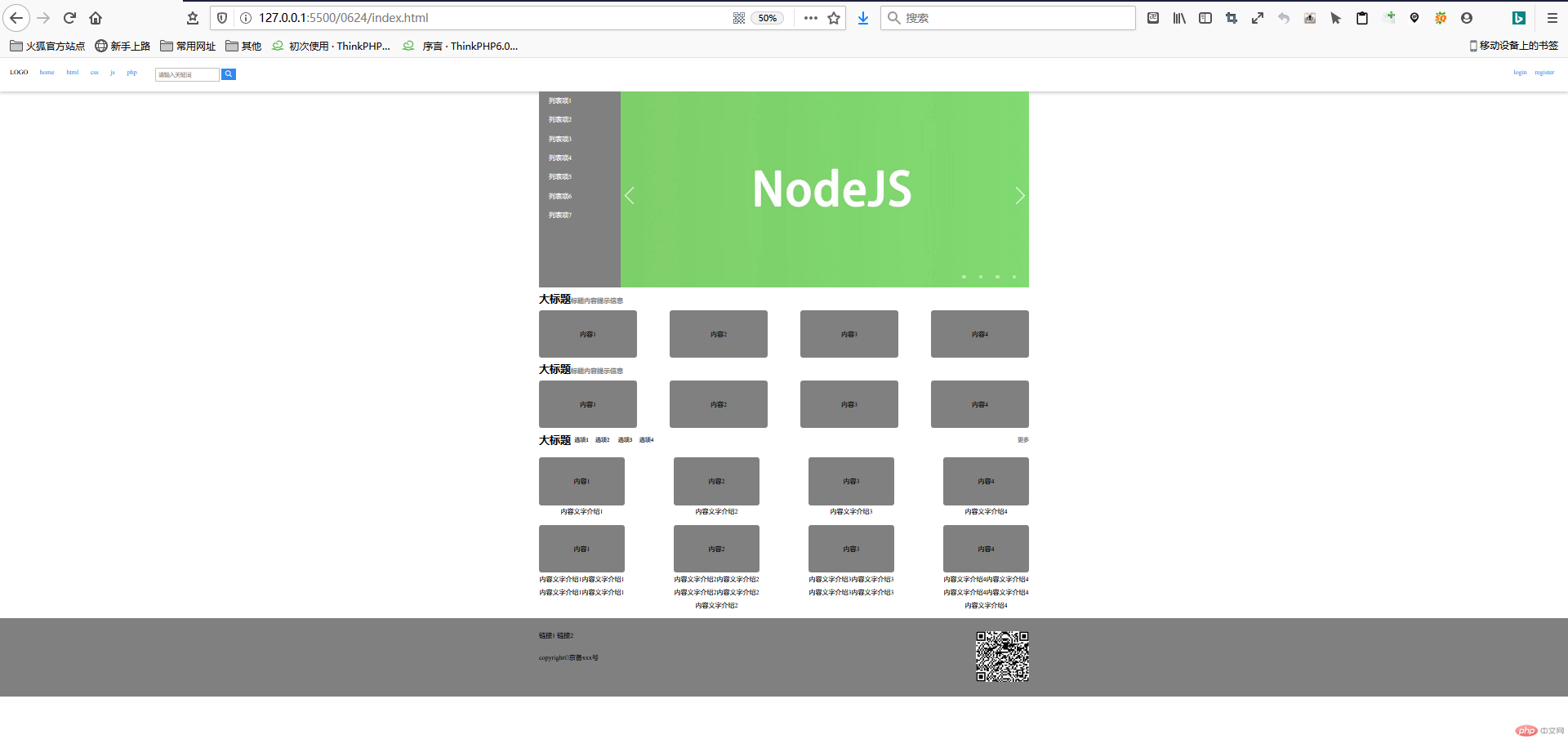Open the downloads arrow icon

click(863, 18)
